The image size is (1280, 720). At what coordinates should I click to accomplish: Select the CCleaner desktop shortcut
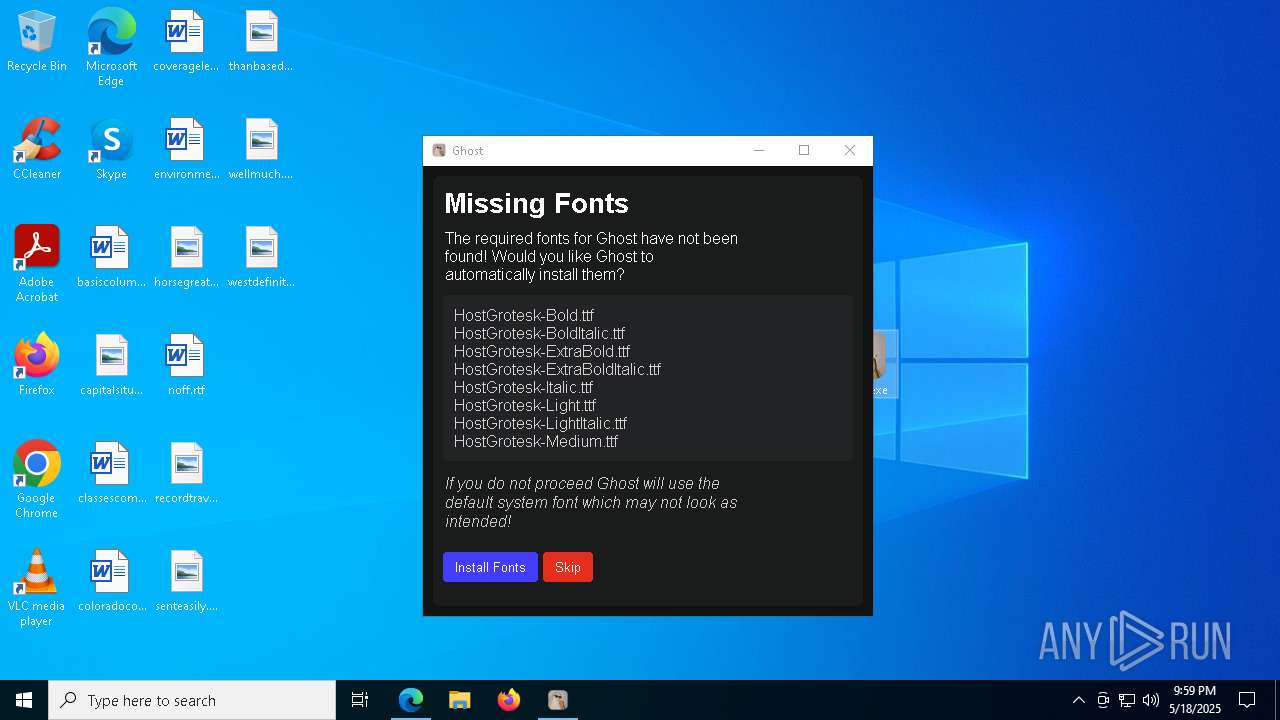pyautogui.click(x=37, y=150)
